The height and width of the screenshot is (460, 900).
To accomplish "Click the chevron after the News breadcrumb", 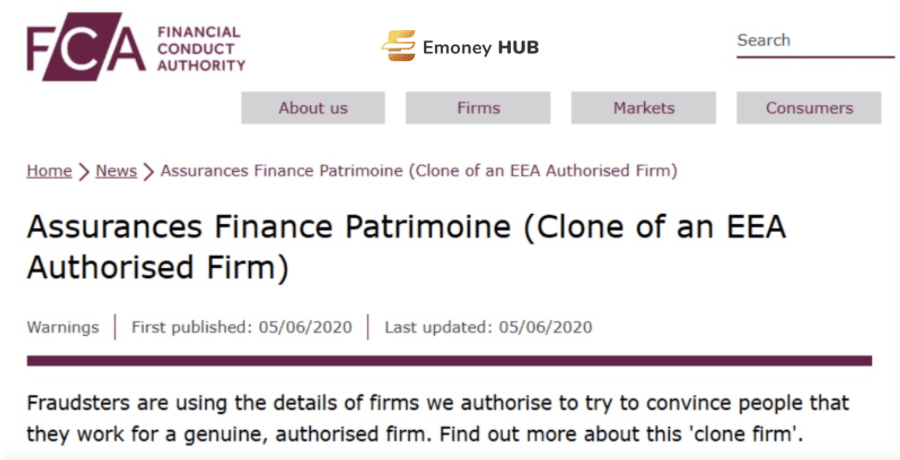I will point(149,172).
